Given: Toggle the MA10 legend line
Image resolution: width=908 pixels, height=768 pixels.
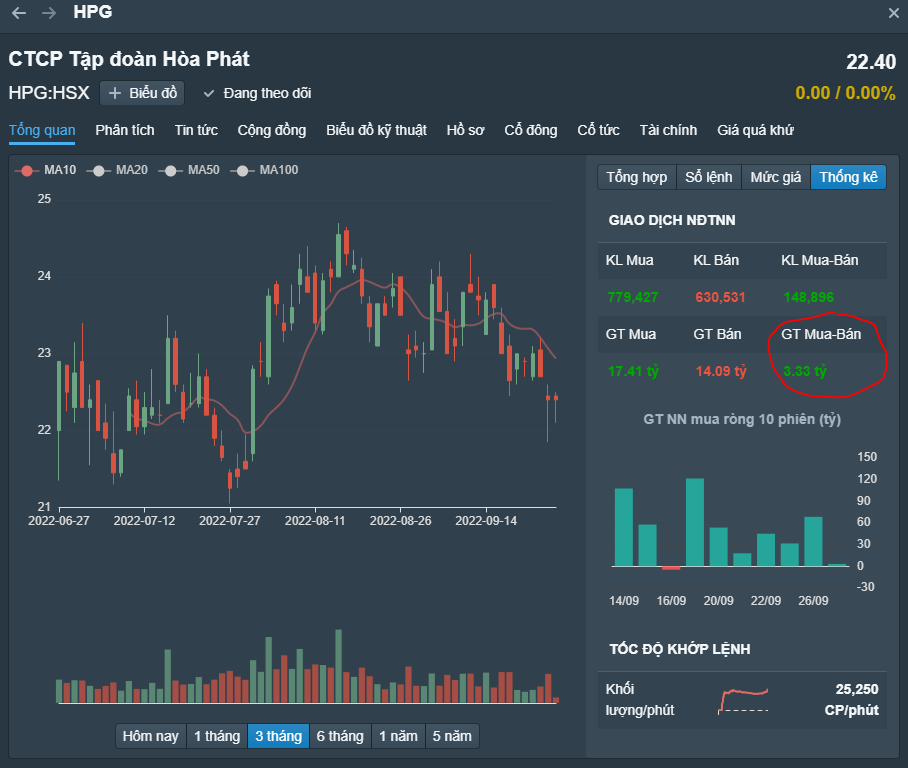Looking at the screenshot, I should (46, 170).
